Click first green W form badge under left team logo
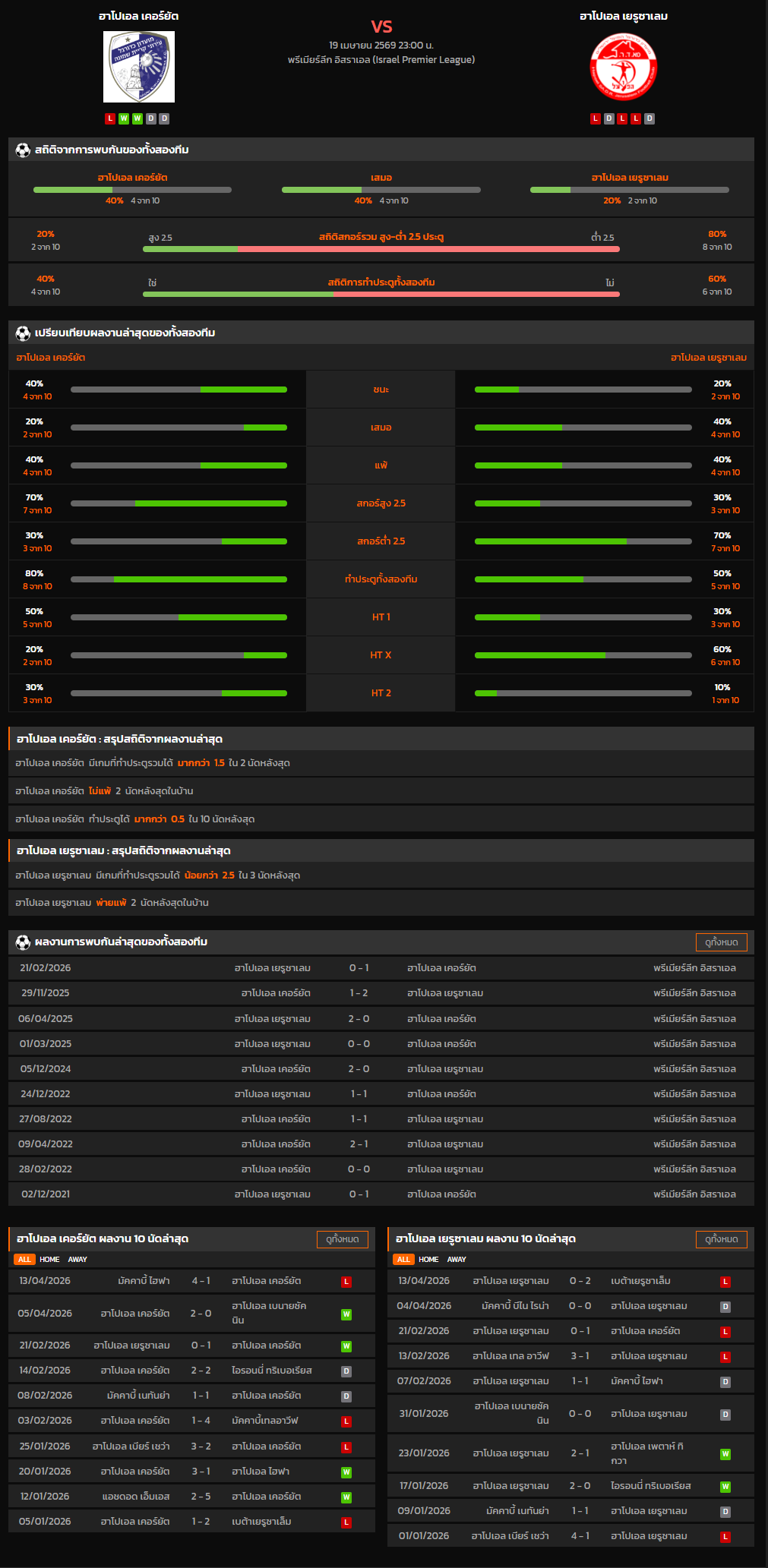The height and width of the screenshot is (1568, 768). point(124,118)
